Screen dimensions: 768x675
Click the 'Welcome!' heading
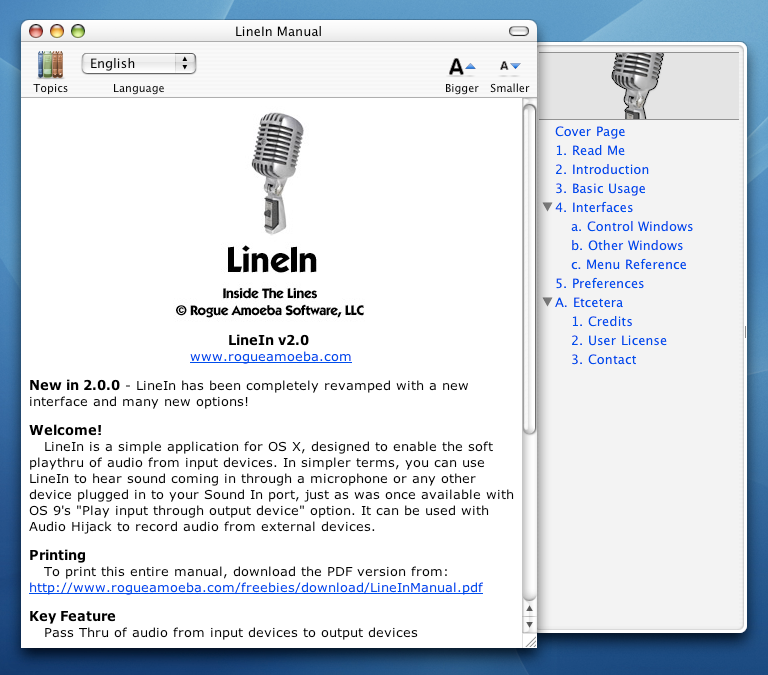66,430
